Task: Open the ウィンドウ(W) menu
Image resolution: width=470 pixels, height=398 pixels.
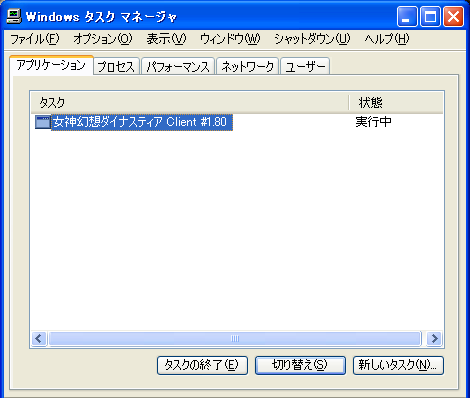Action: [230, 39]
